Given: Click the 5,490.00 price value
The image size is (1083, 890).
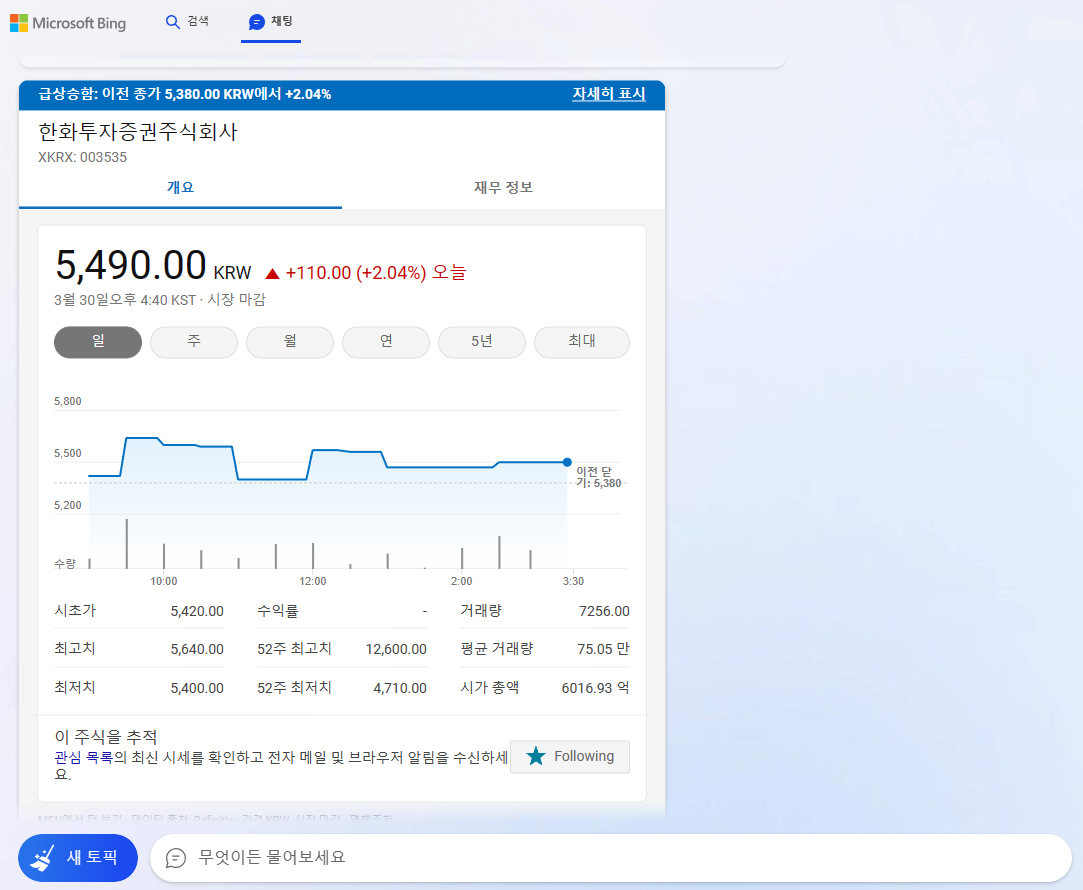Looking at the screenshot, I should click(x=131, y=265).
